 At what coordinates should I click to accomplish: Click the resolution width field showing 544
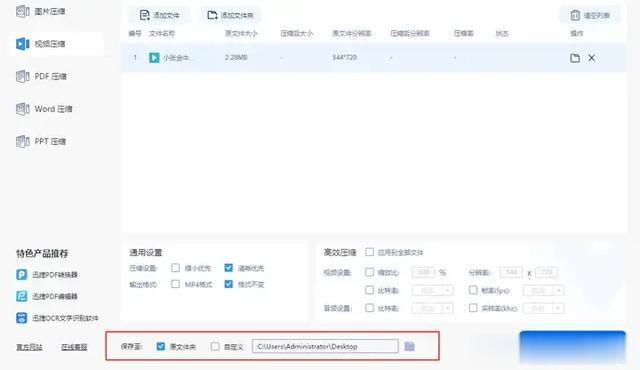(511, 272)
